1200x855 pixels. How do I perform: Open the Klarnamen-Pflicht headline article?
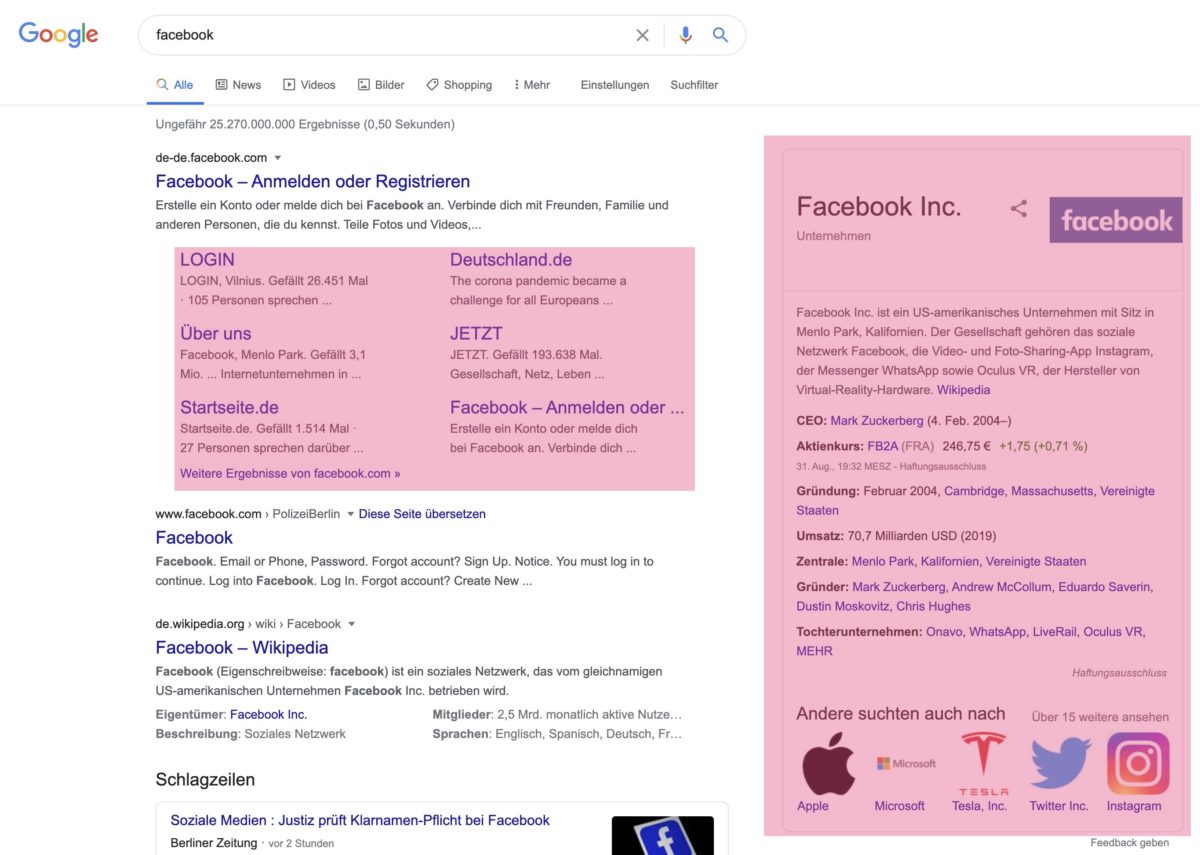360,820
